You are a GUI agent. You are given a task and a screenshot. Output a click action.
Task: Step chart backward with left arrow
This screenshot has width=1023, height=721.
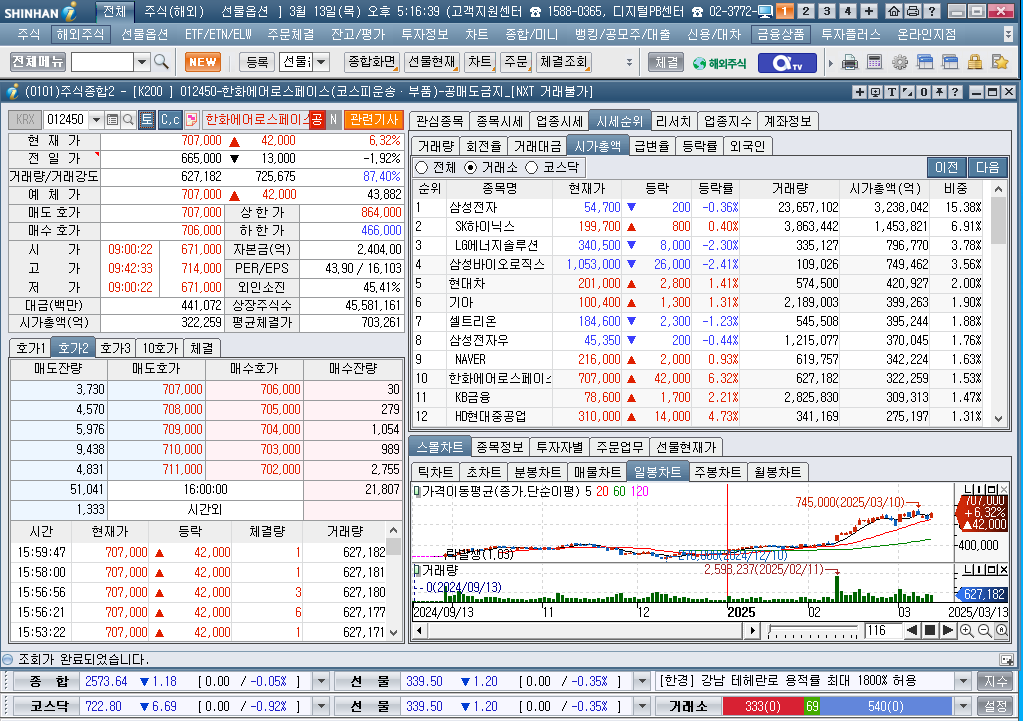click(x=912, y=630)
